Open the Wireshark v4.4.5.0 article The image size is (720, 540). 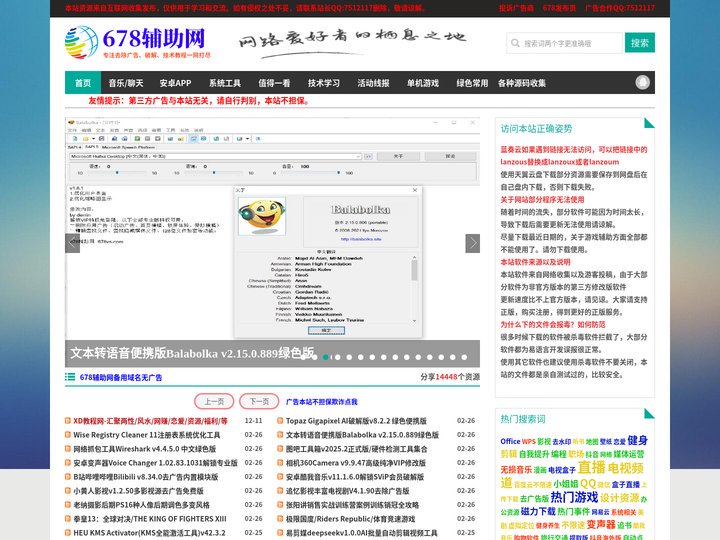[x=145, y=449]
